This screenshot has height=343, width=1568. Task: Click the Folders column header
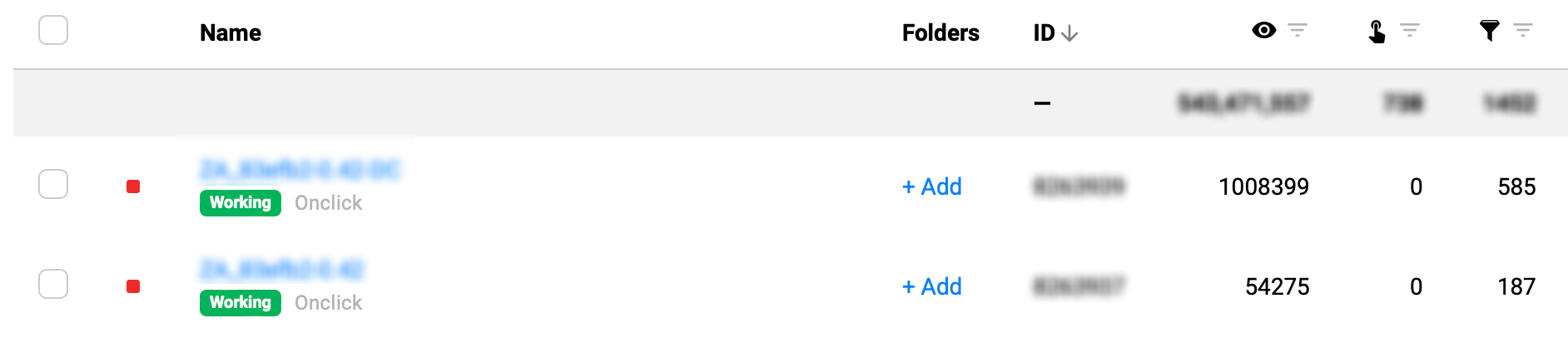(940, 33)
